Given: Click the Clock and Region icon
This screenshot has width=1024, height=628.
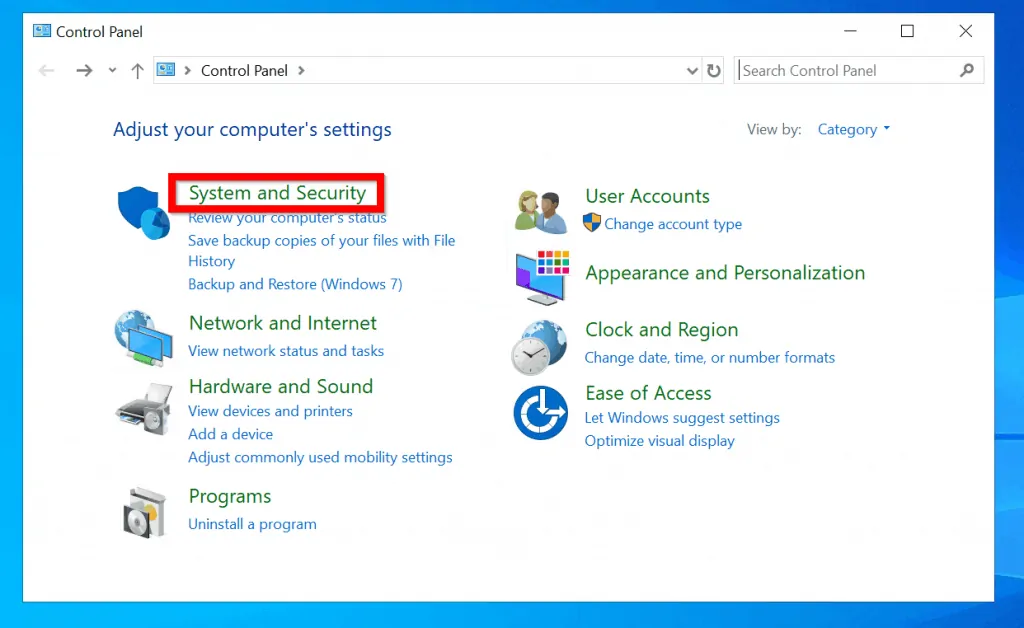Looking at the screenshot, I should pos(540,346).
